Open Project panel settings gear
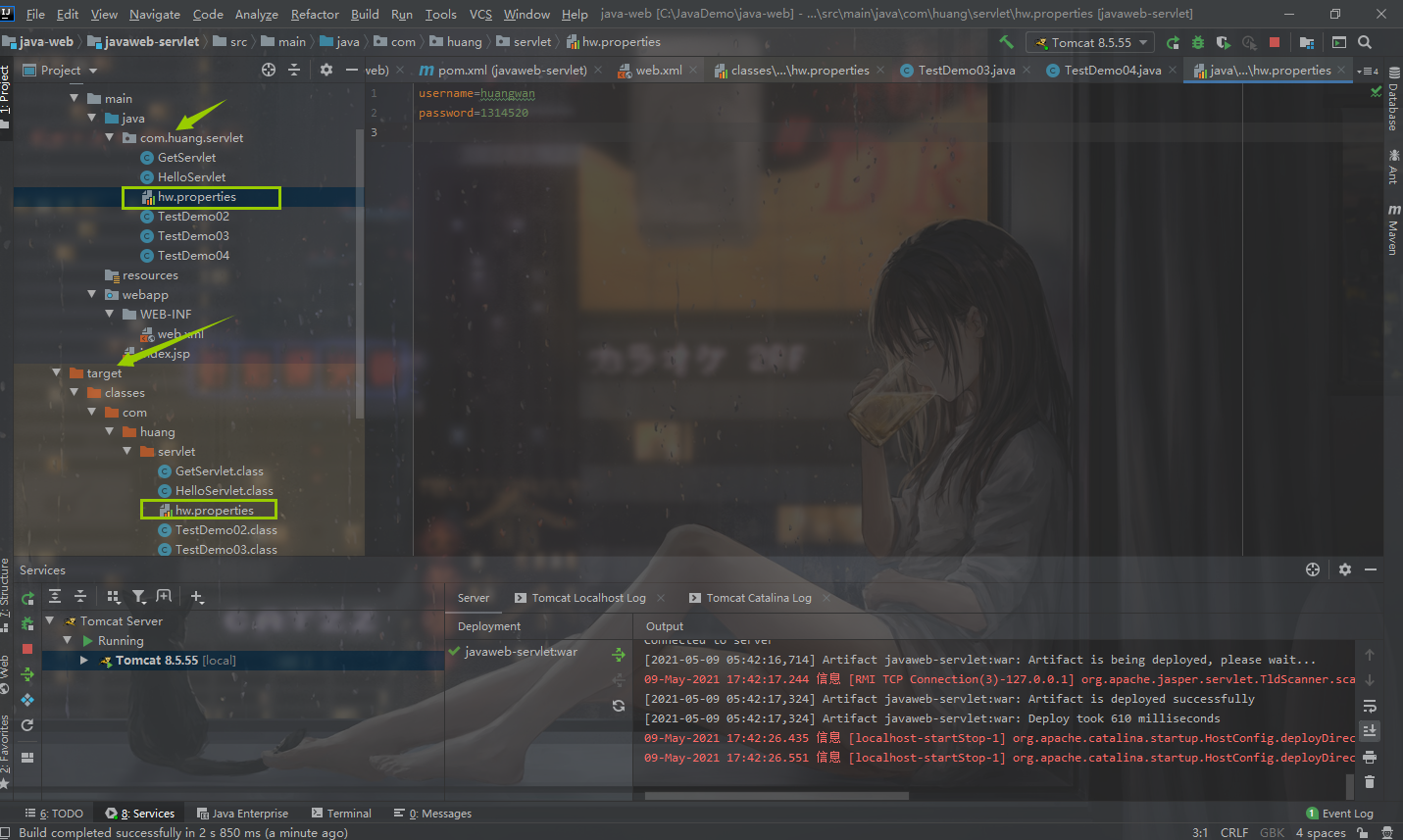 coord(326,70)
